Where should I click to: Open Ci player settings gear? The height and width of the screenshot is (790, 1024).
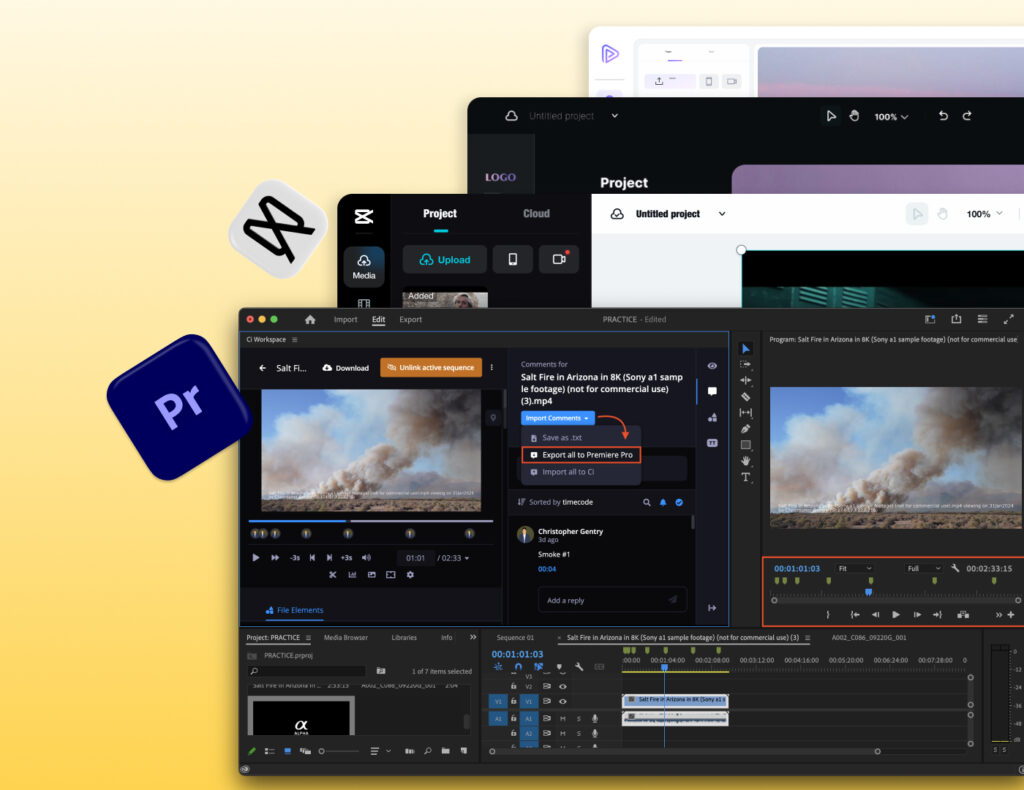[410, 575]
